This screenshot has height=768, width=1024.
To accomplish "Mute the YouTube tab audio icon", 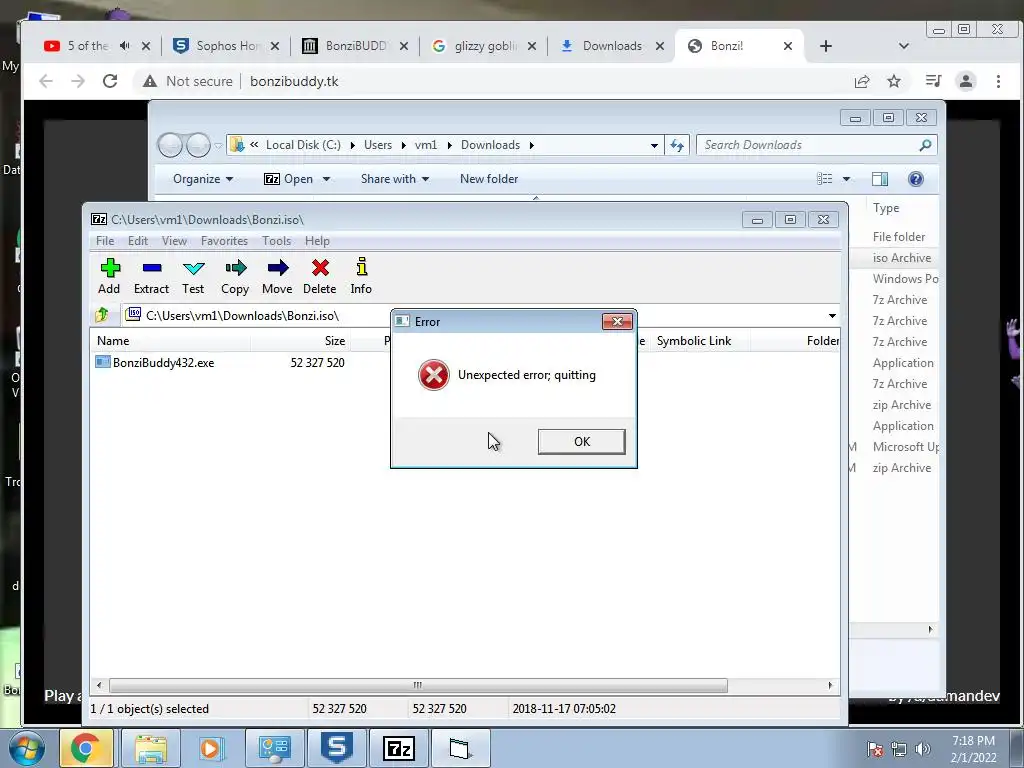I will [125, 46].
